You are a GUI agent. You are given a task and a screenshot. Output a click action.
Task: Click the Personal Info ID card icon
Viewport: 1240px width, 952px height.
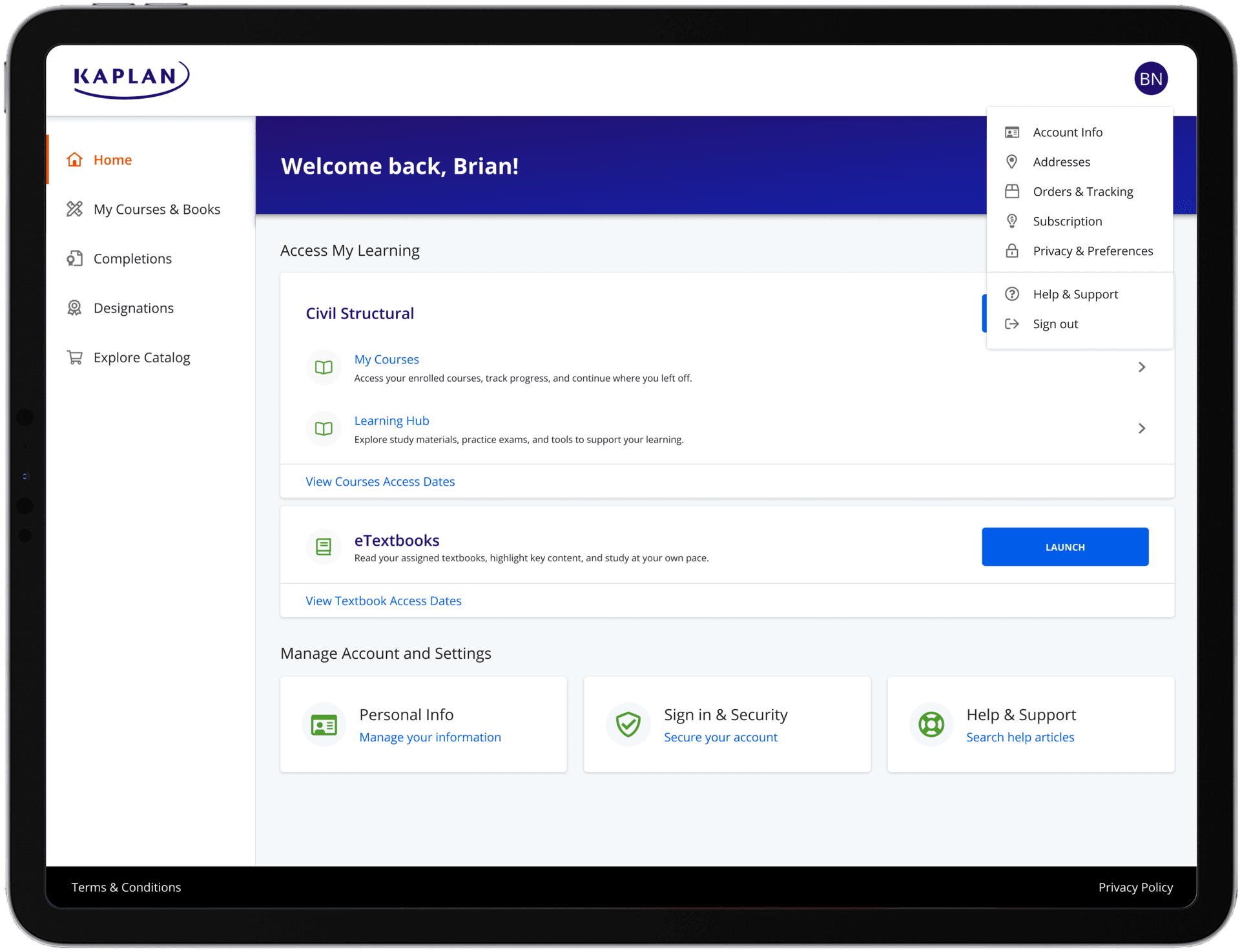click(324, 725)
